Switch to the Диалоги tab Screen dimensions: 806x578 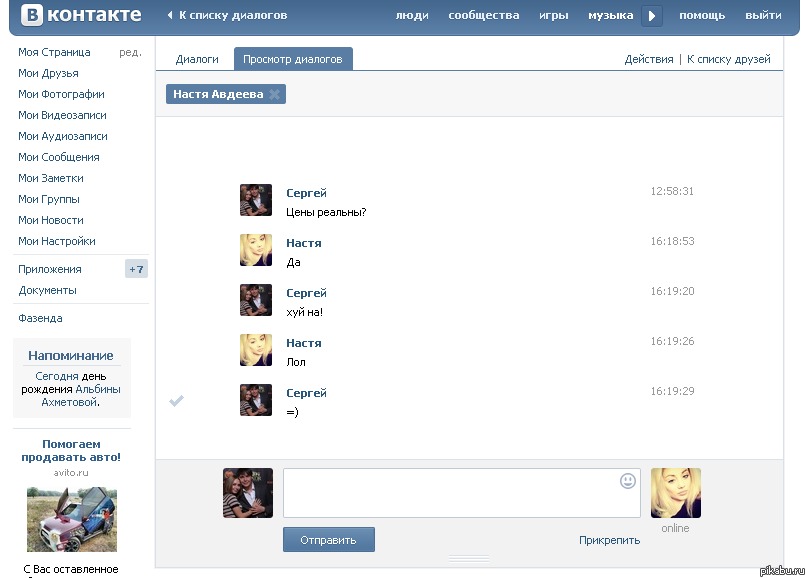click(x=197, y=59)
